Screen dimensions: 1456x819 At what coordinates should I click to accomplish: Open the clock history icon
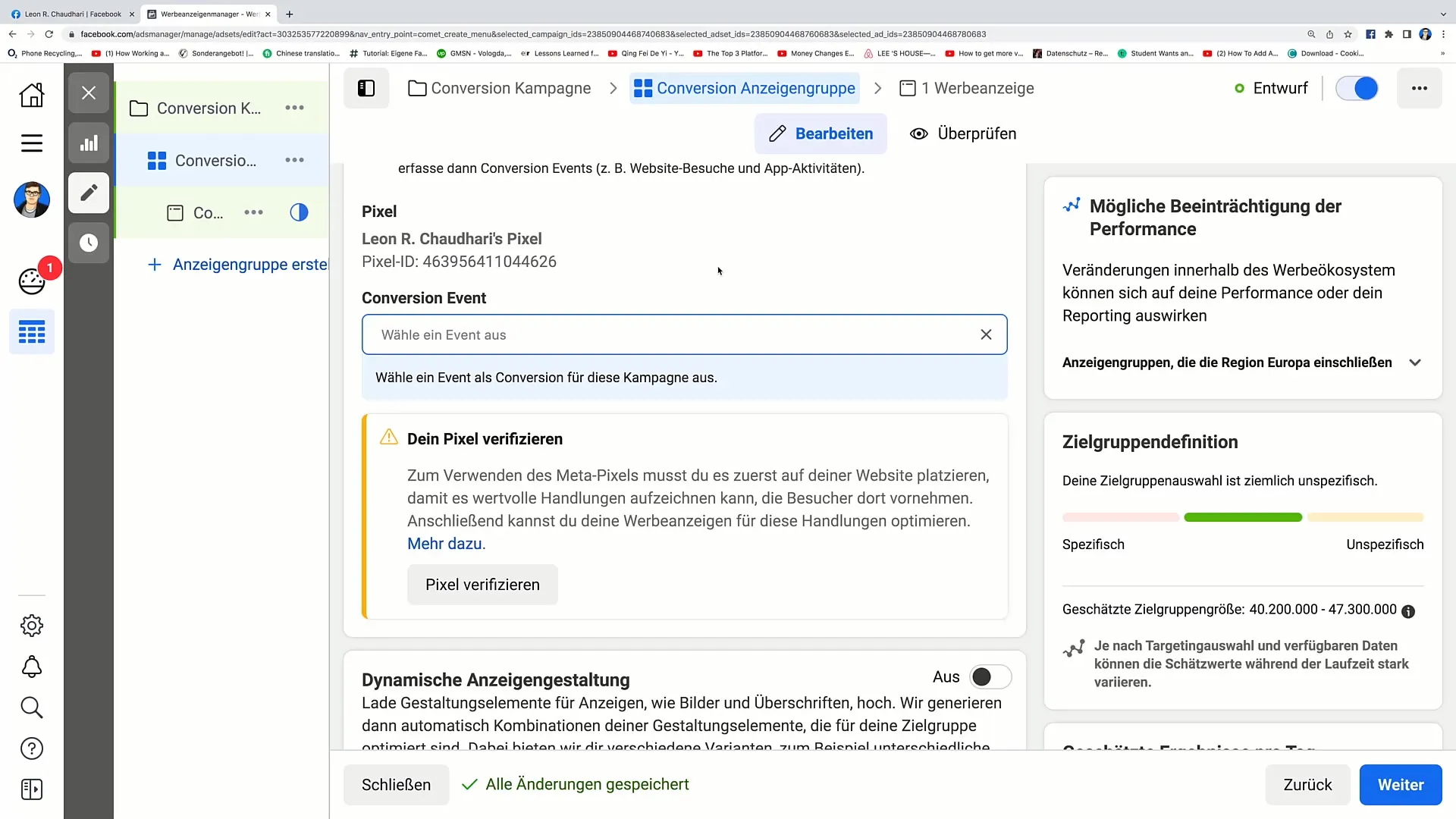pyautogui.click(x=89, y=243)
